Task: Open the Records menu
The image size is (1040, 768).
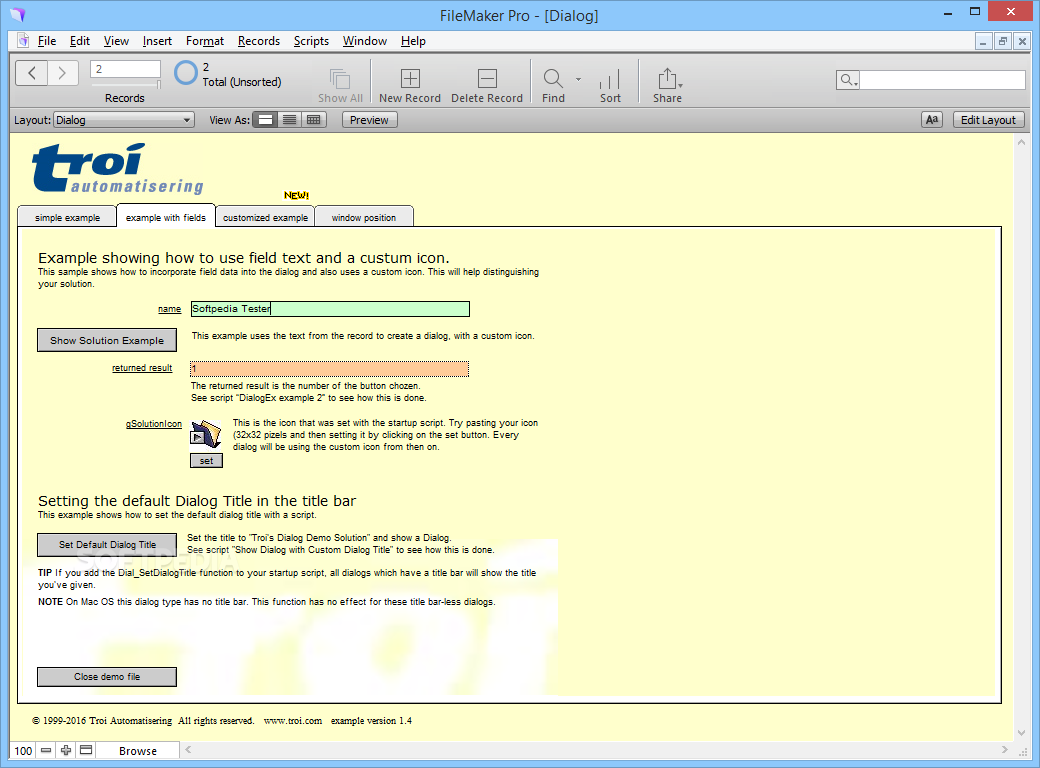Action: pyautogui.click(x=259, y=41)
